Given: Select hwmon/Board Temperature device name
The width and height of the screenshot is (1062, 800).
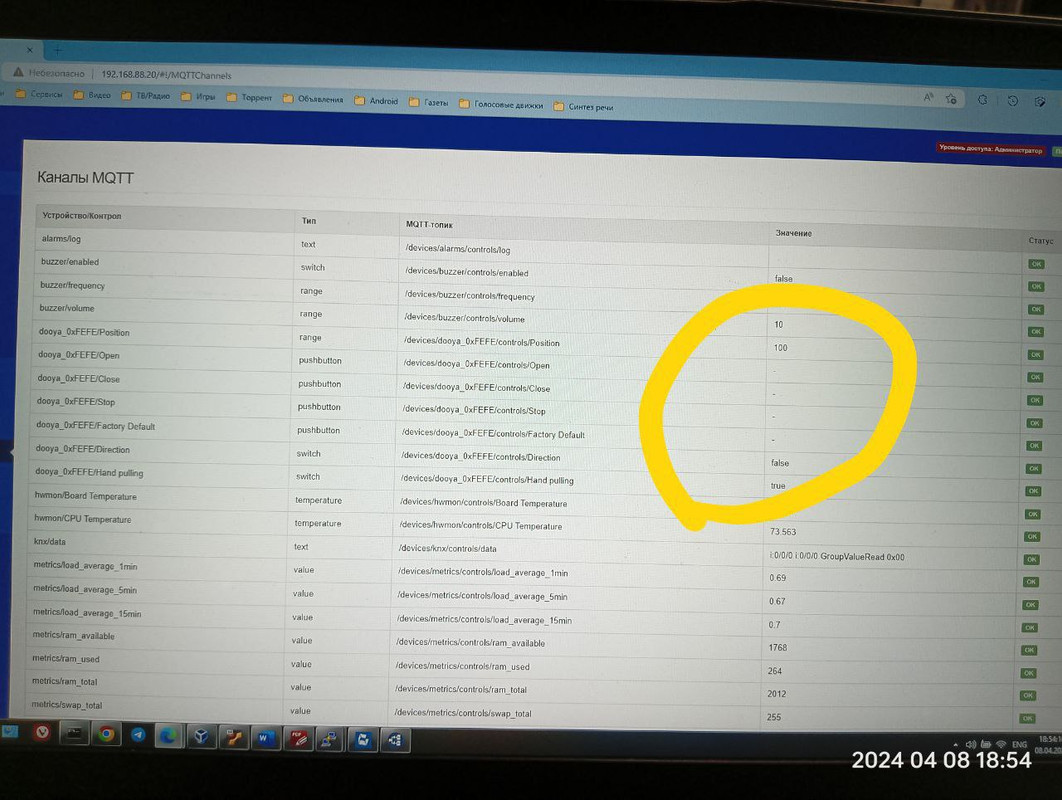Looking at the screenshot, I should [x=86, y=496].
